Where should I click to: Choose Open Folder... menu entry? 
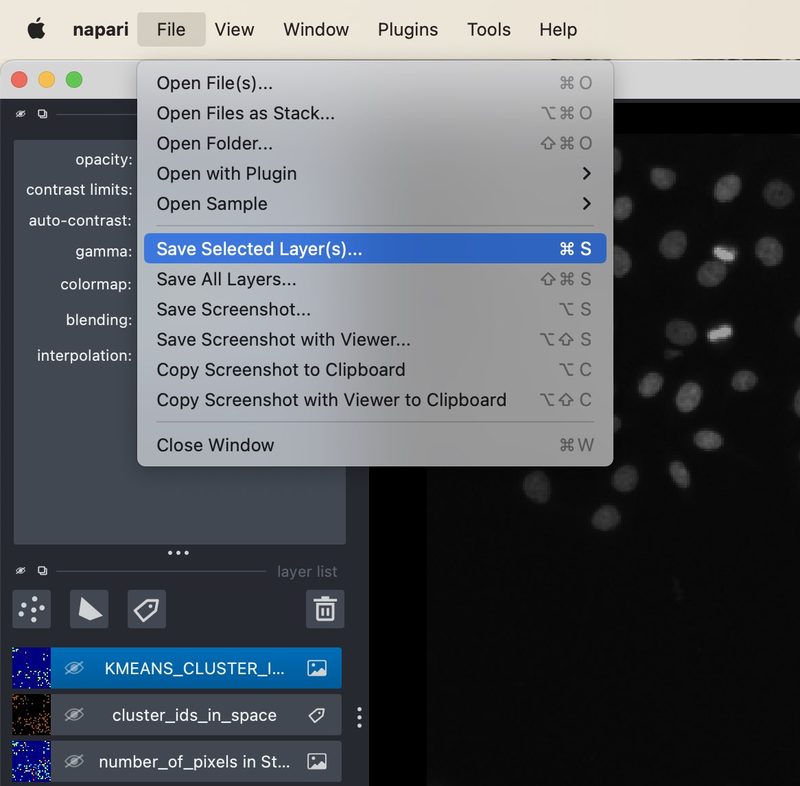pyautogui.click(x=375, y=143)
